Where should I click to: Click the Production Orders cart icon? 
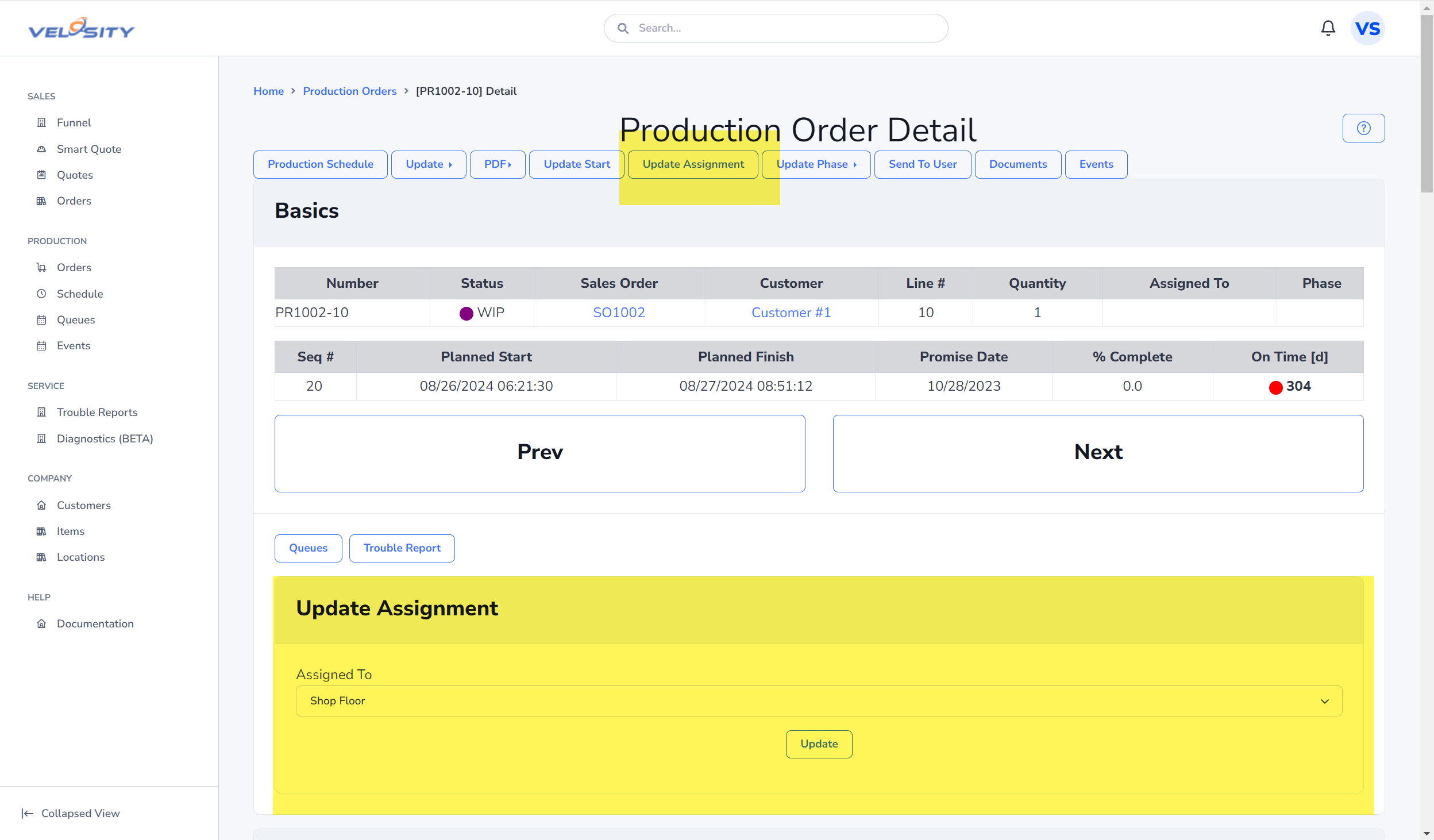pos(41,267)
